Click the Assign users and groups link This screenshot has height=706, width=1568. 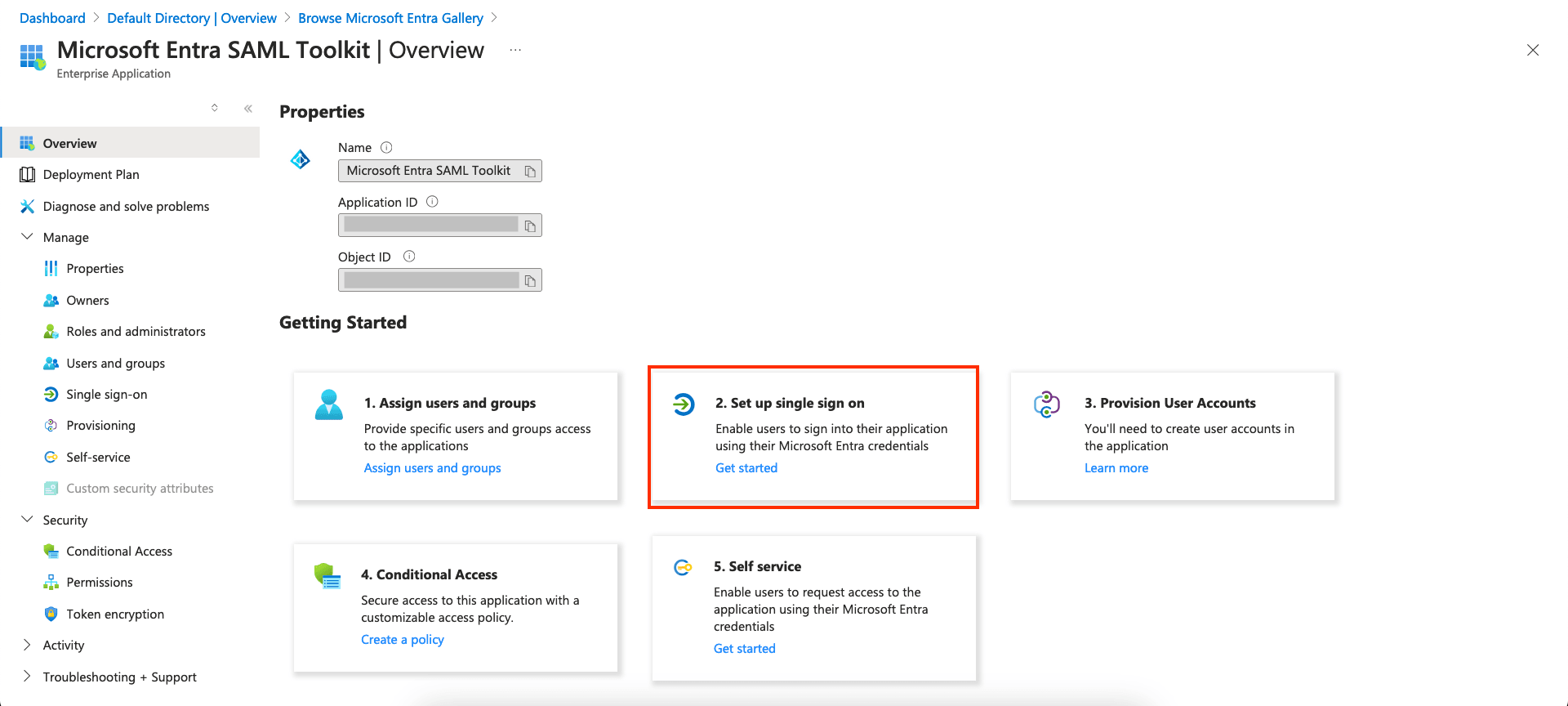pyautogui.click(x=433, y=468)
